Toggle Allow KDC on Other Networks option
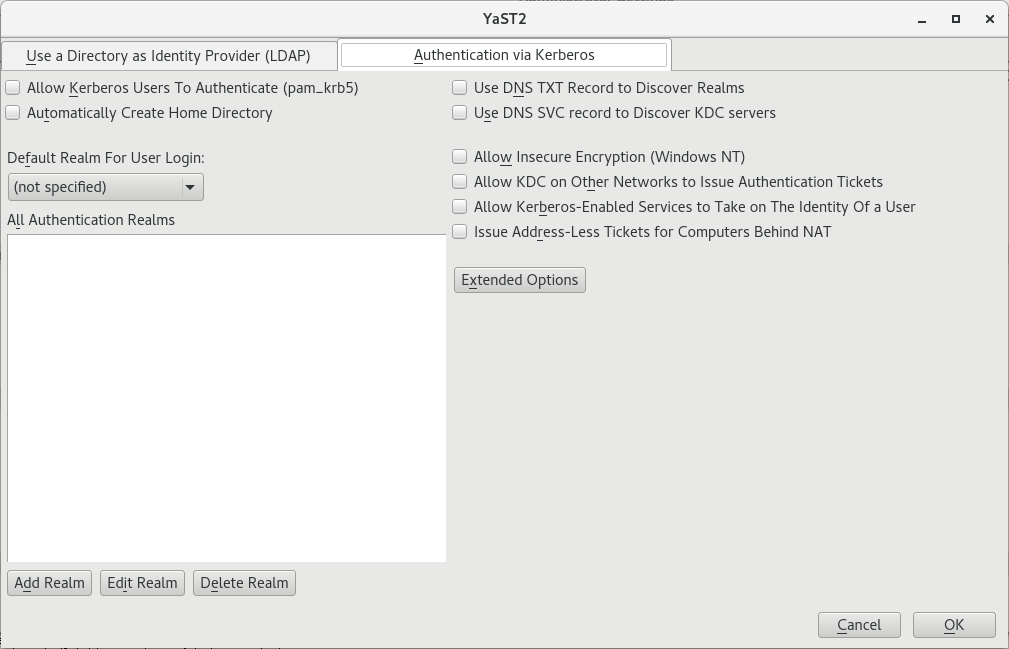Viewport: 1009px width, 649px height. (x=460, y=182)
